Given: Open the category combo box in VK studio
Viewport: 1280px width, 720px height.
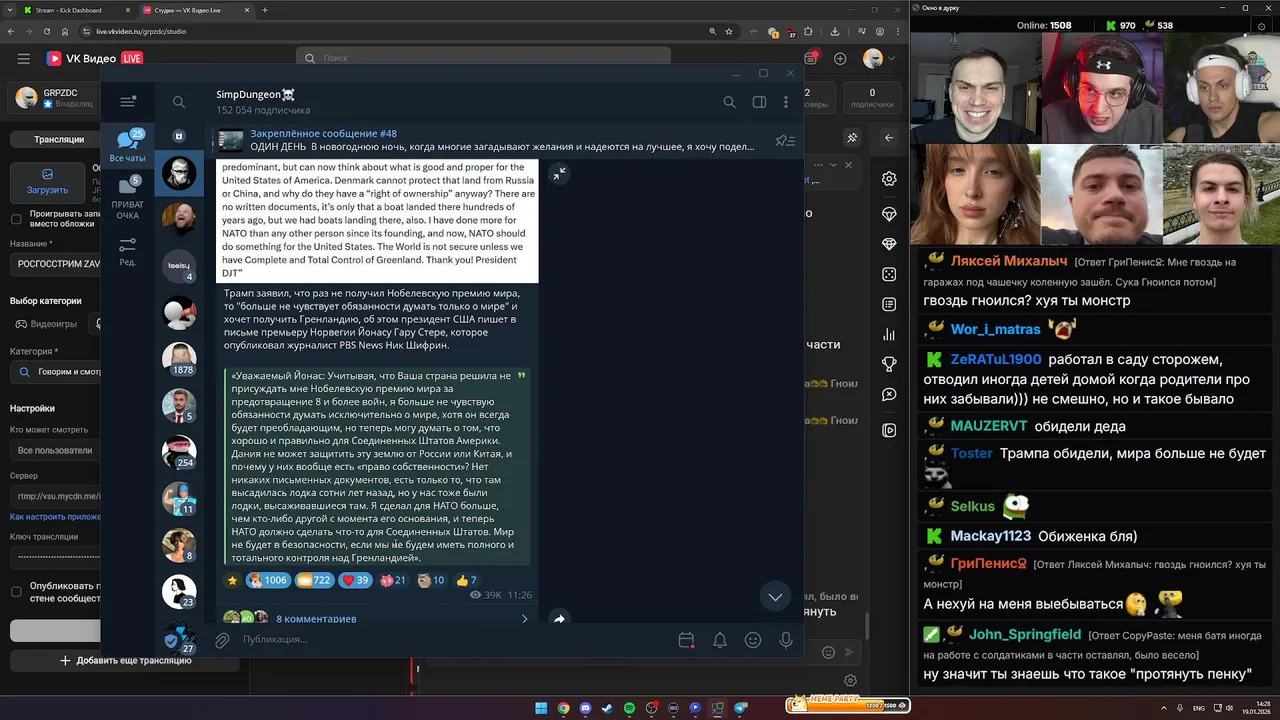Looking at the screenshot, I should click(55, 372).
